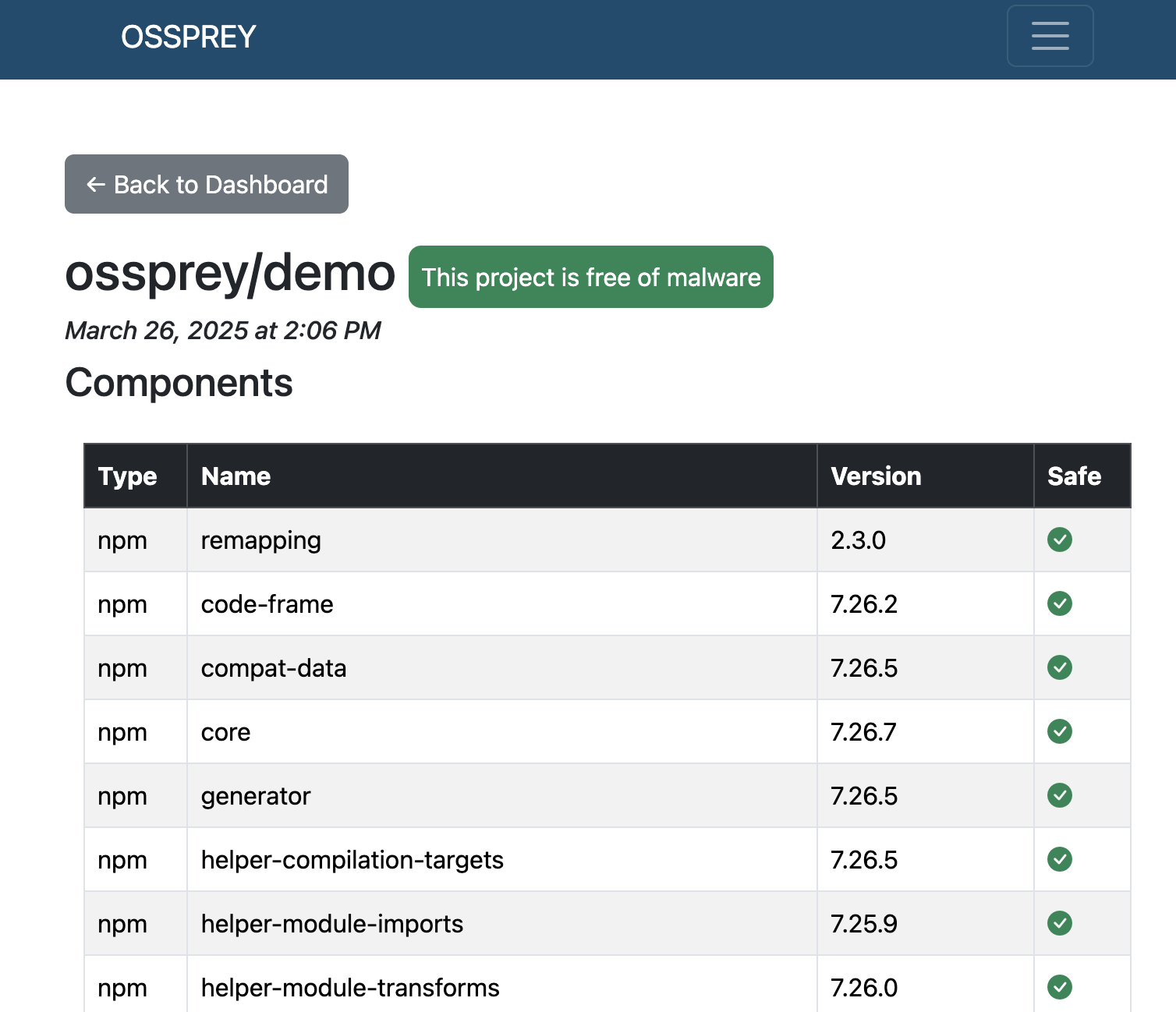
Task: Click the Name column header
Action: pos(502,476)
